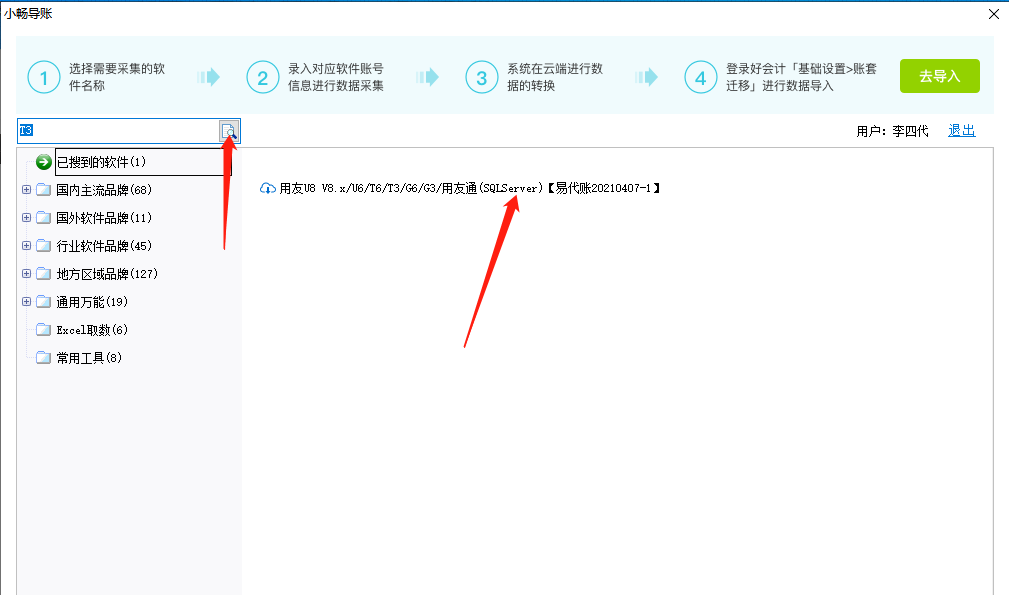1009x595 pixels.
Task: Click the green arrow icon beside 已搜到的软件
Action: click(40, 161)
